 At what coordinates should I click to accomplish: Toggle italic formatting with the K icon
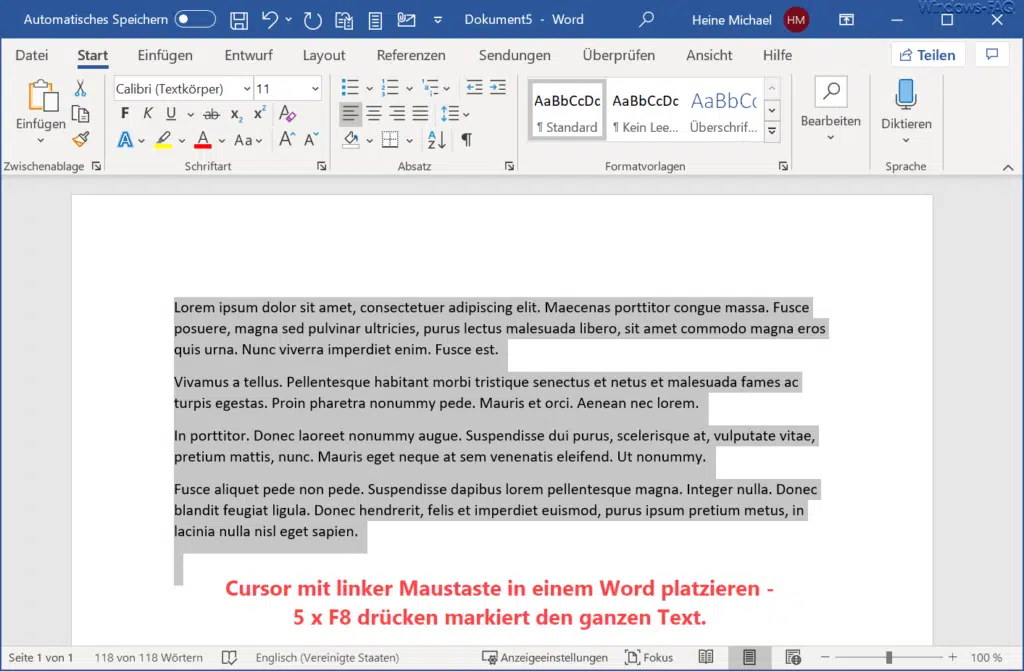coord(147,112)
